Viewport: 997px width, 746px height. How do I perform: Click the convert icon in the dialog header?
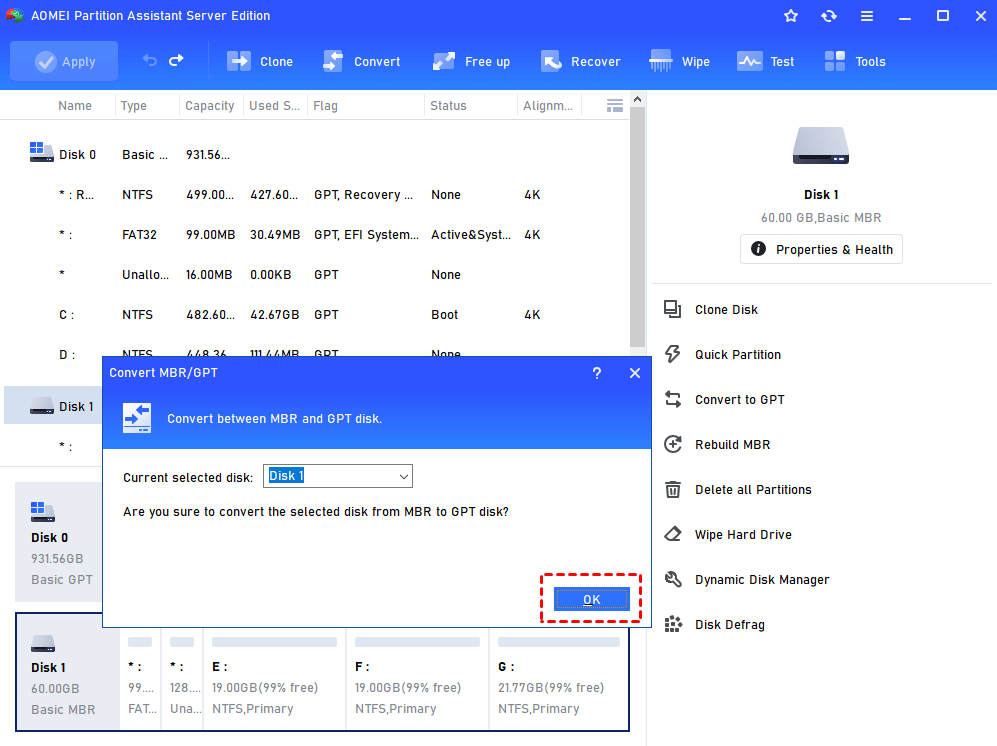[137, 418]
